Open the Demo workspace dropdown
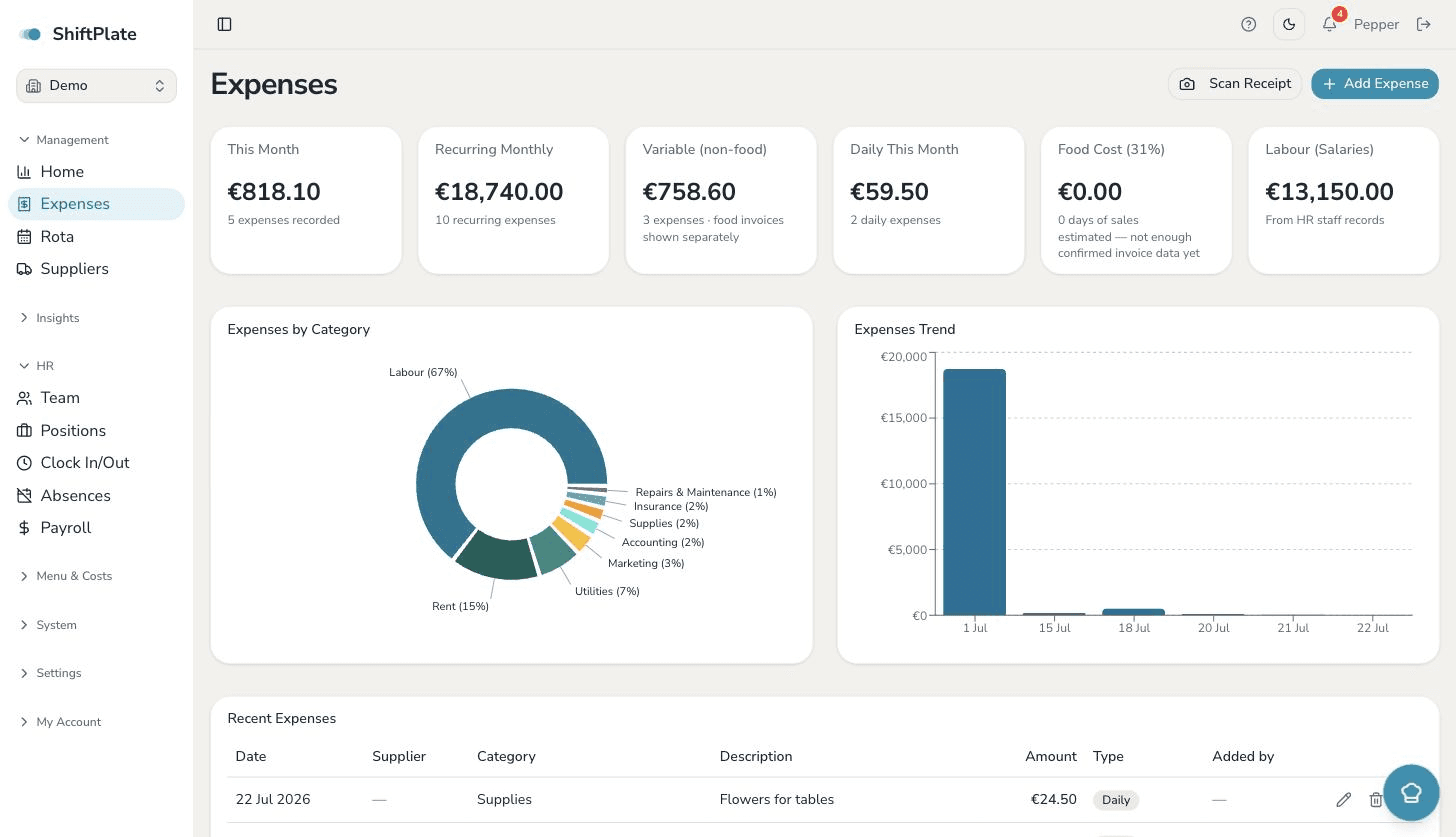The height and width of the screenshot is (837, 1456). coord(96,86)
